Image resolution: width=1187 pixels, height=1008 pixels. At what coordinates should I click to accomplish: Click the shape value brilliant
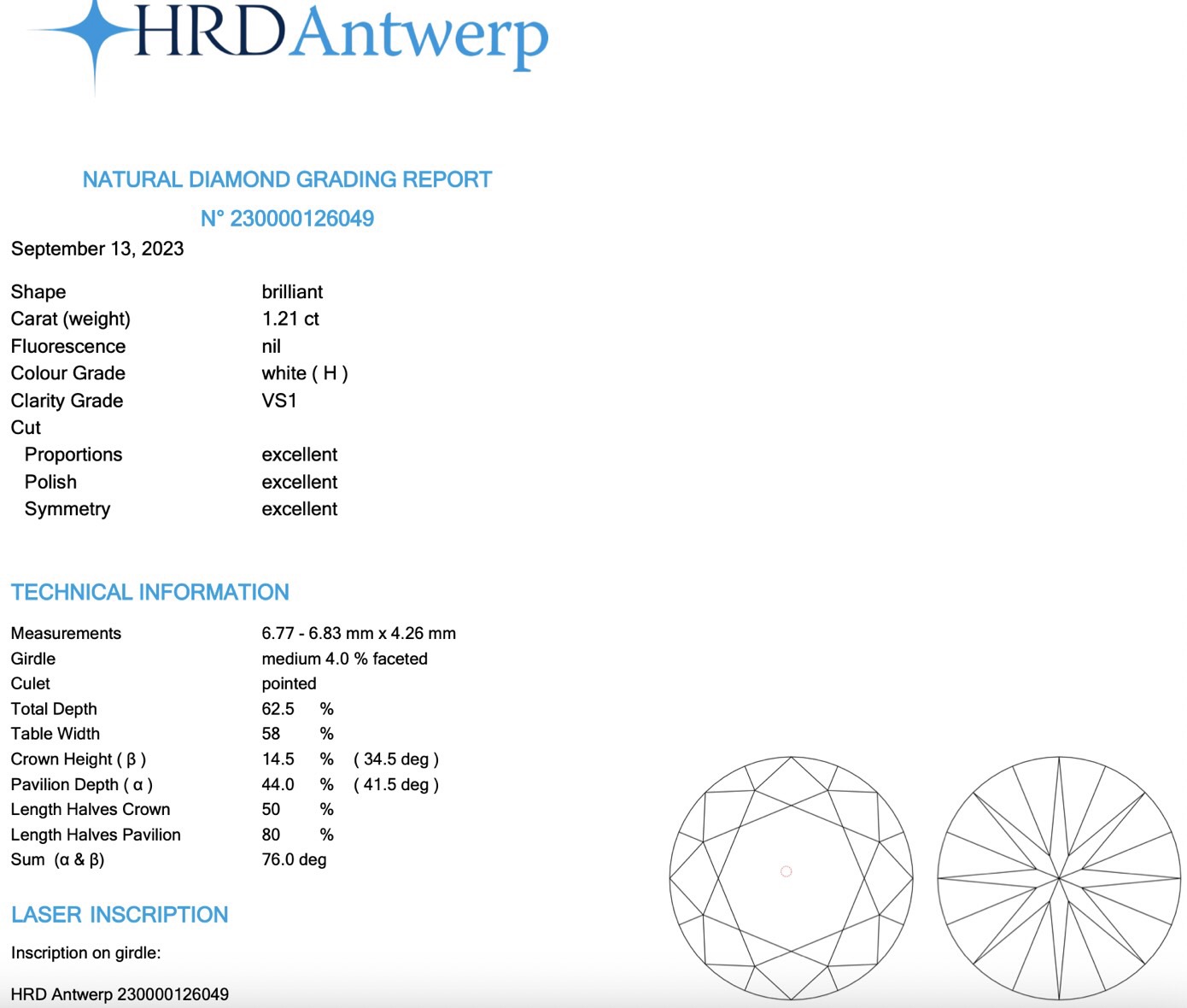tap(292, 291)
